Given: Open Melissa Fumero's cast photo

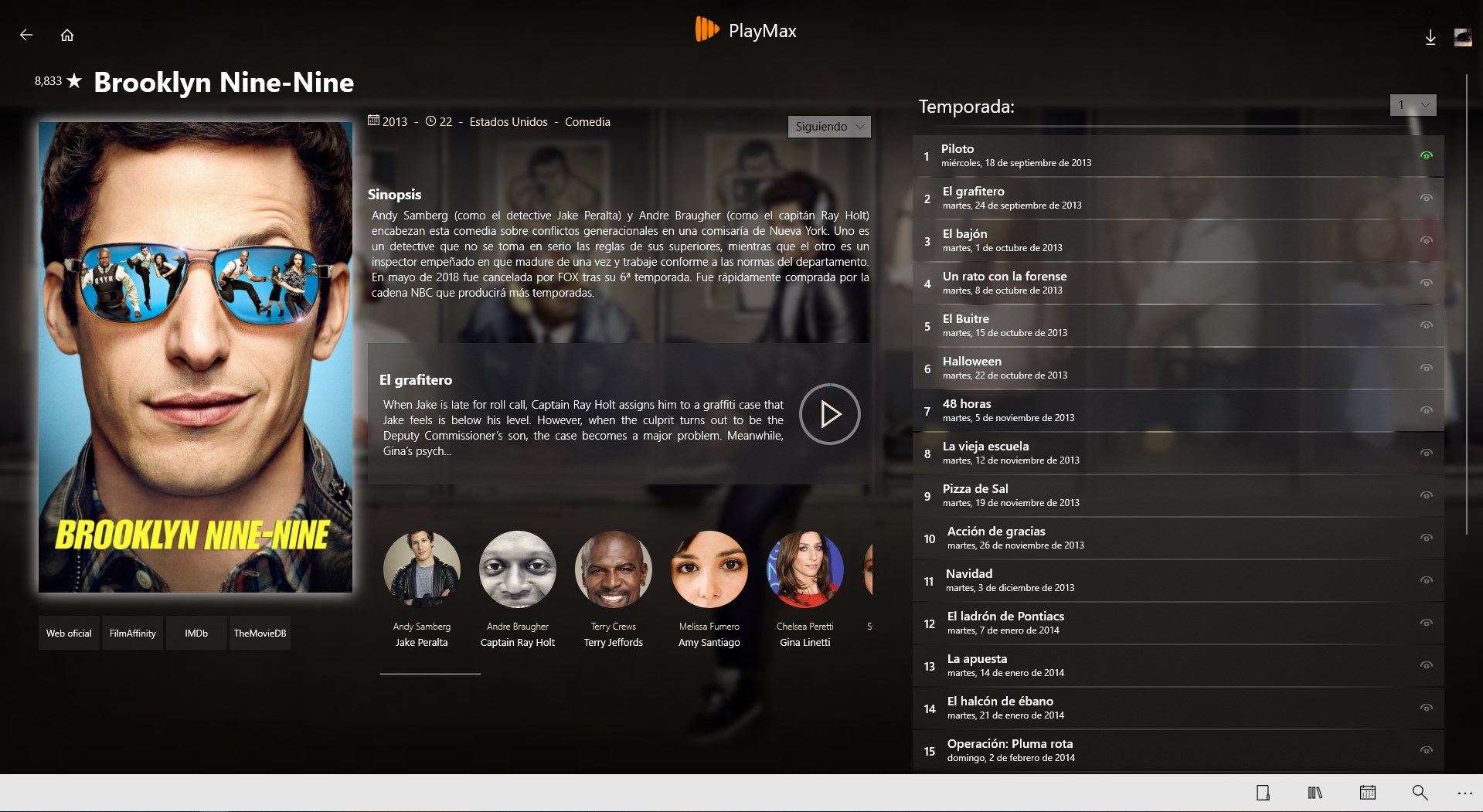Looking at the screenshot, I should click(x=709, y=569).
